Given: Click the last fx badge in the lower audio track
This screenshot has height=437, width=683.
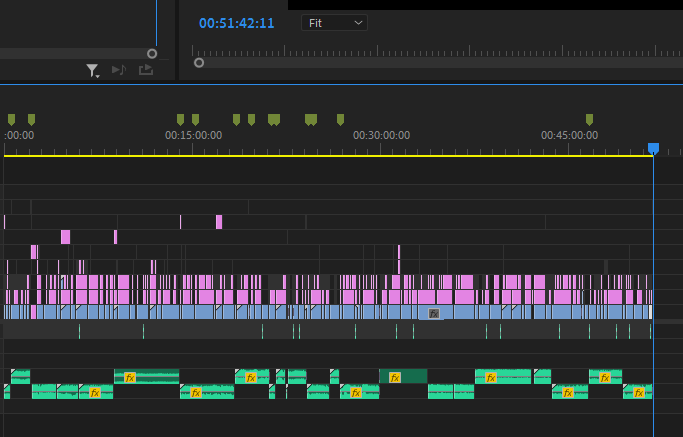Looking at the screenshot, I should tap(639, 393).
